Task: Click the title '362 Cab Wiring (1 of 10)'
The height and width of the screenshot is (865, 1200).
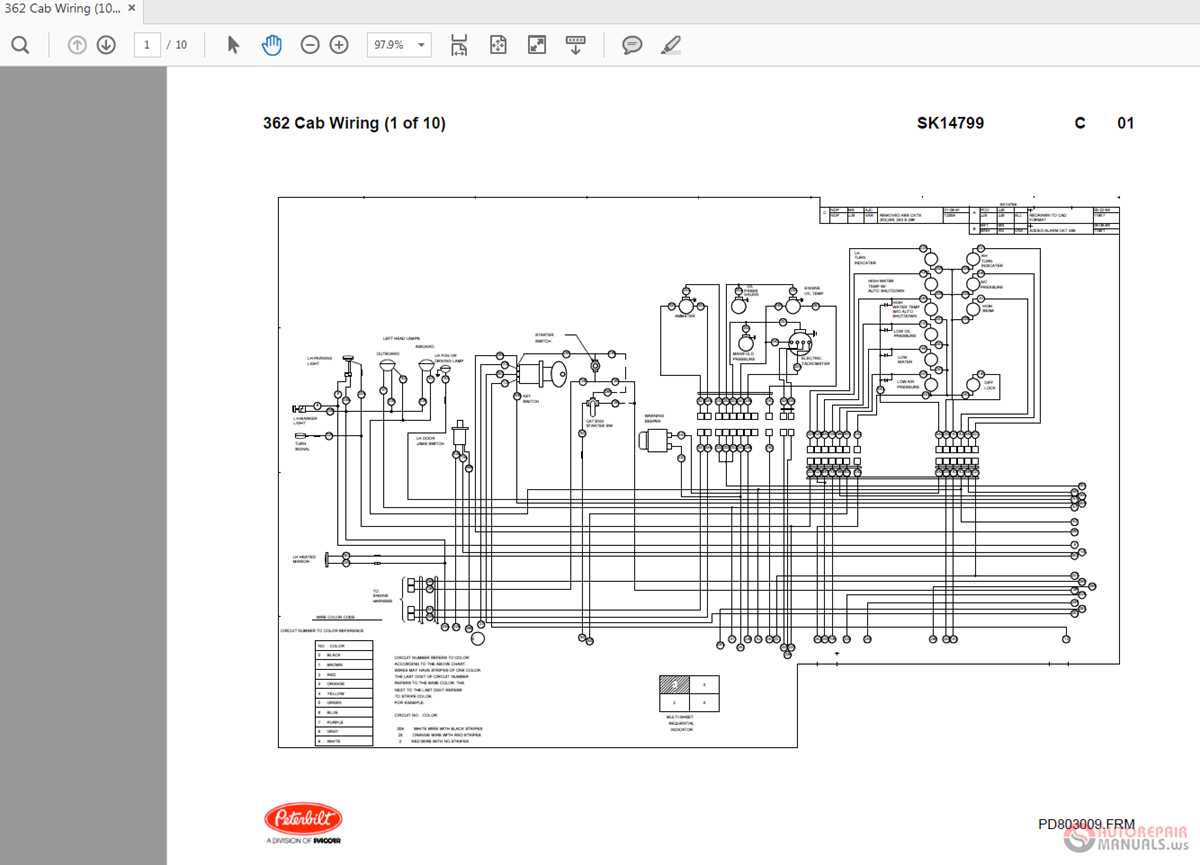Action: click(x=354, y=123)
